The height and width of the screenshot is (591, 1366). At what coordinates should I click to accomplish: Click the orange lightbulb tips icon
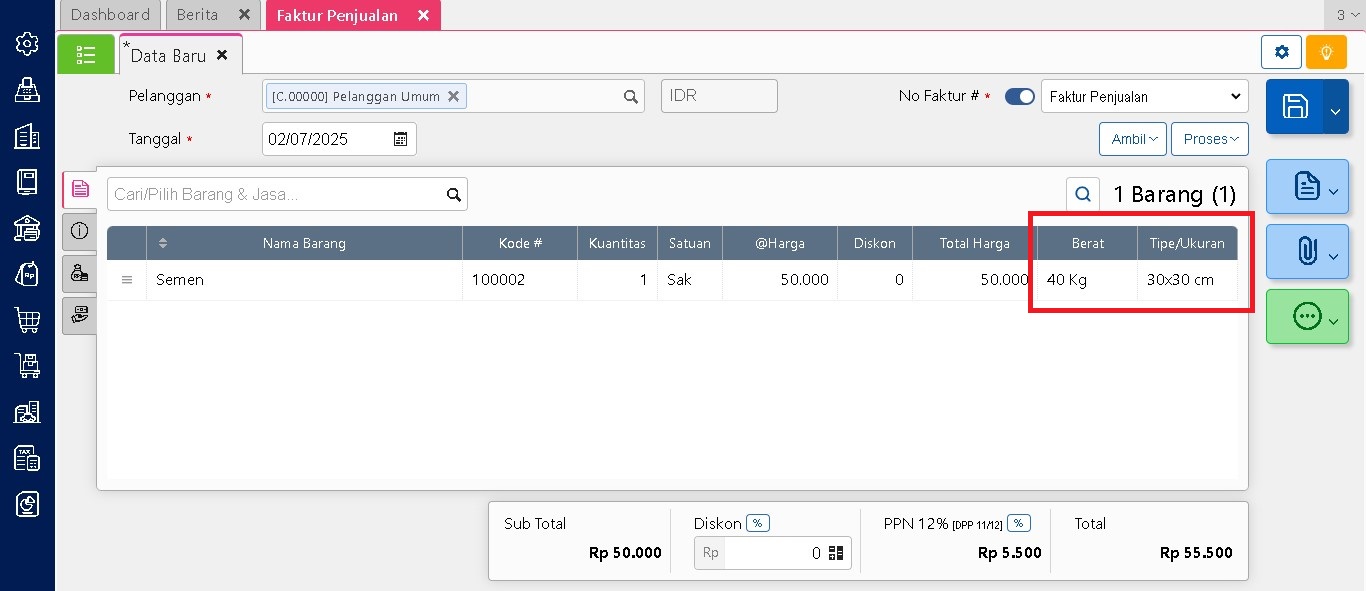click(1326, 52)
